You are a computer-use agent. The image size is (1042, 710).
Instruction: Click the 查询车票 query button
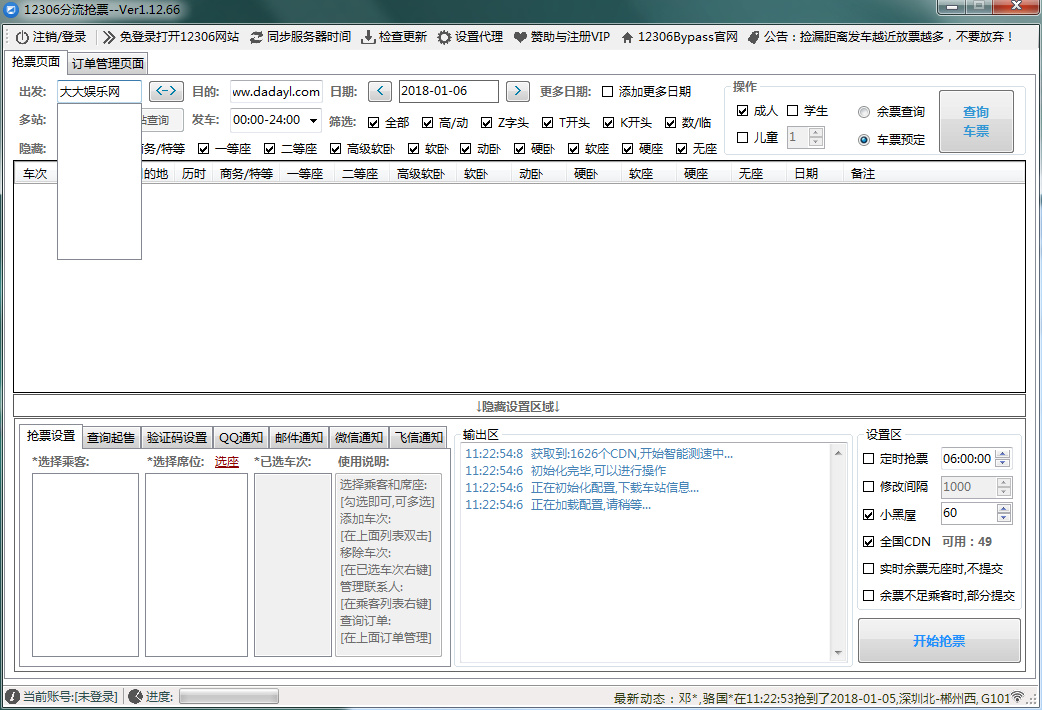(x=975, y=121)
